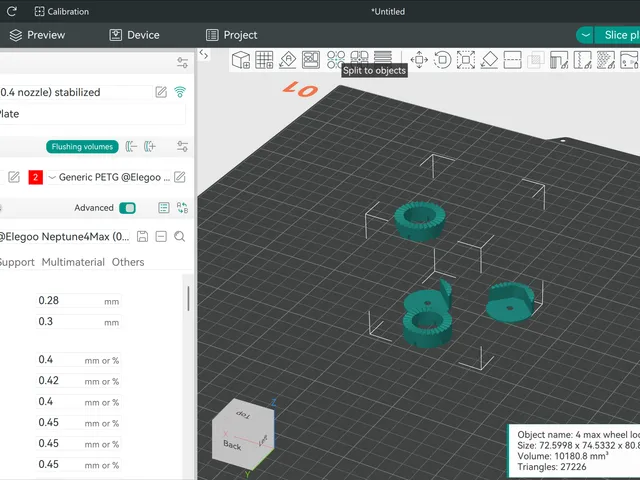Click the Flushing volumes button
Image resolution: width=640 pixels, height=480 pixels.
(x=82, y=147)
